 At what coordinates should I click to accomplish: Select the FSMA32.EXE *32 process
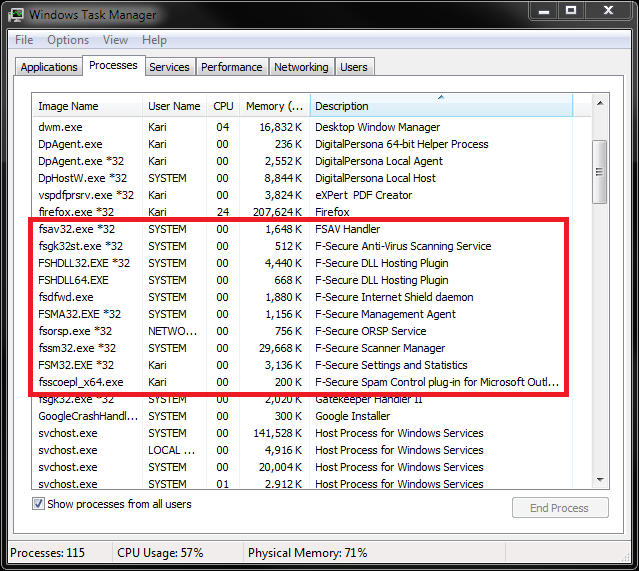click(302, 314)
